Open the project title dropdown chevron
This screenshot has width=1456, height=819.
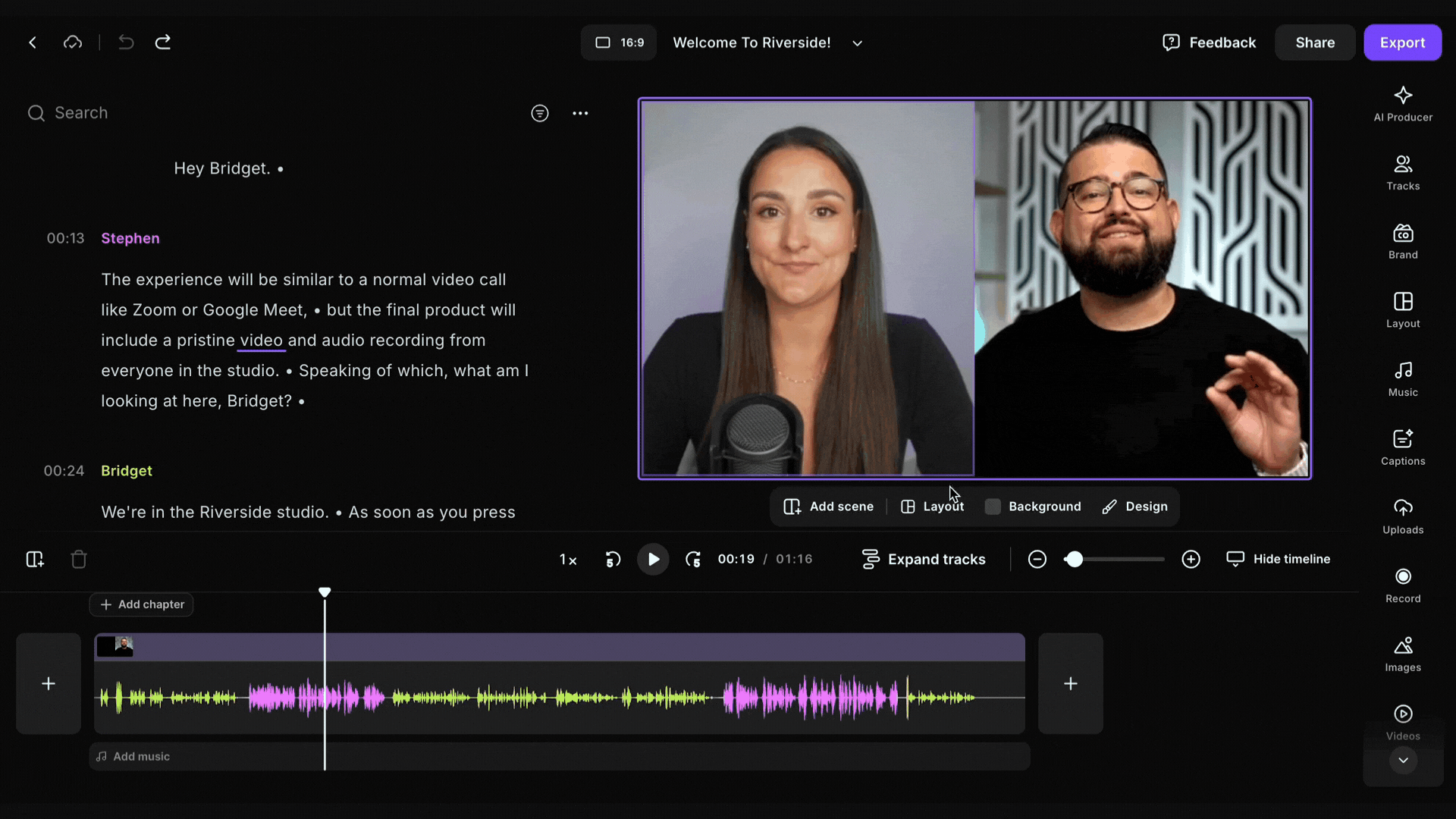coord(857,43)
